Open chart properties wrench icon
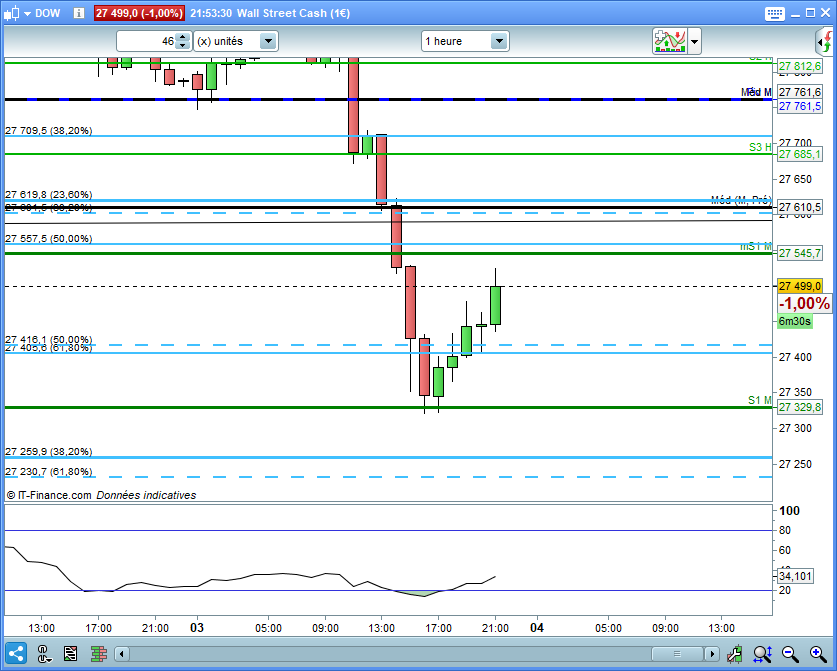 pos(735,653)
